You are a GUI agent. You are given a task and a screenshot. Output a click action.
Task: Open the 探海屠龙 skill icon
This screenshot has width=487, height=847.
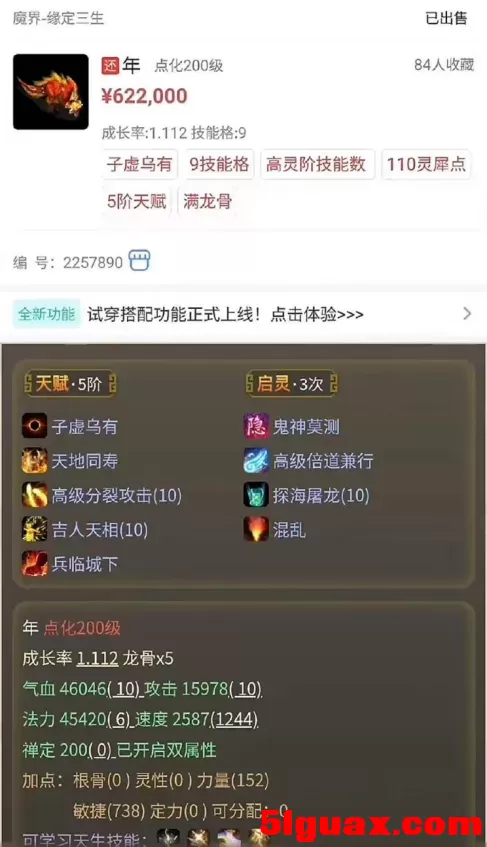(x=256, y=495)
